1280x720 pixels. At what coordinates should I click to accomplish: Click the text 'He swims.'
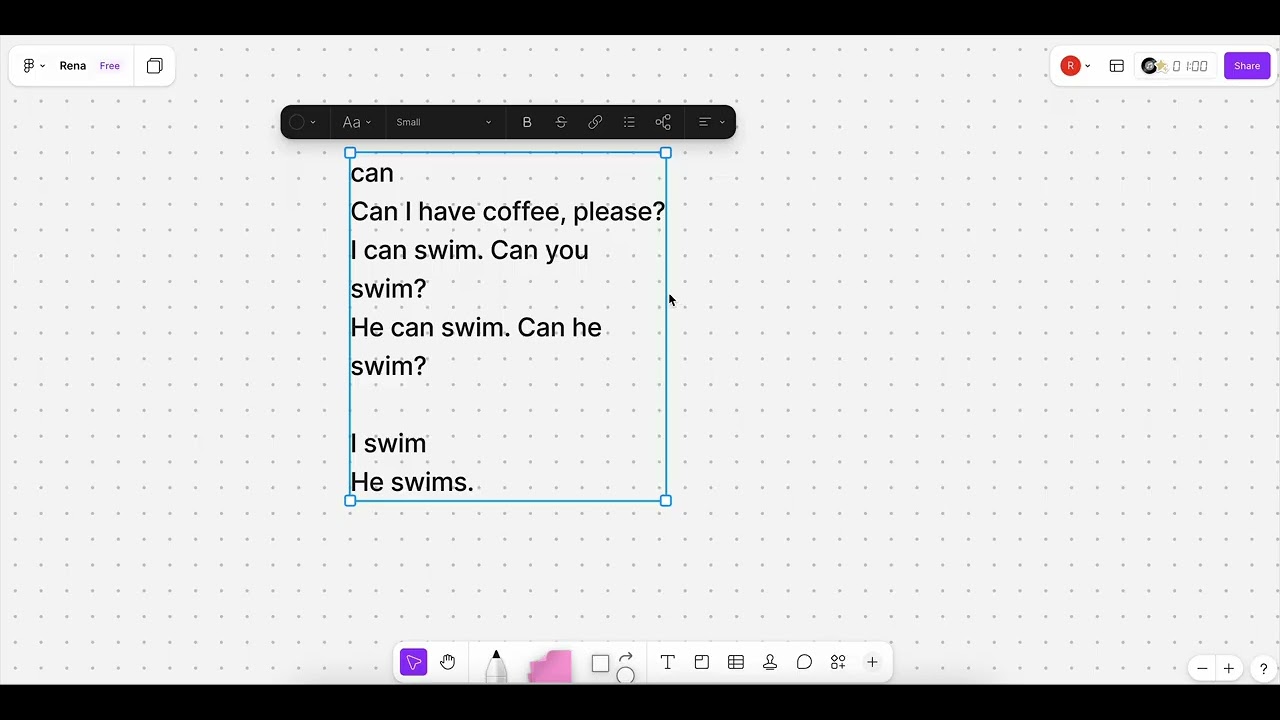412,482
